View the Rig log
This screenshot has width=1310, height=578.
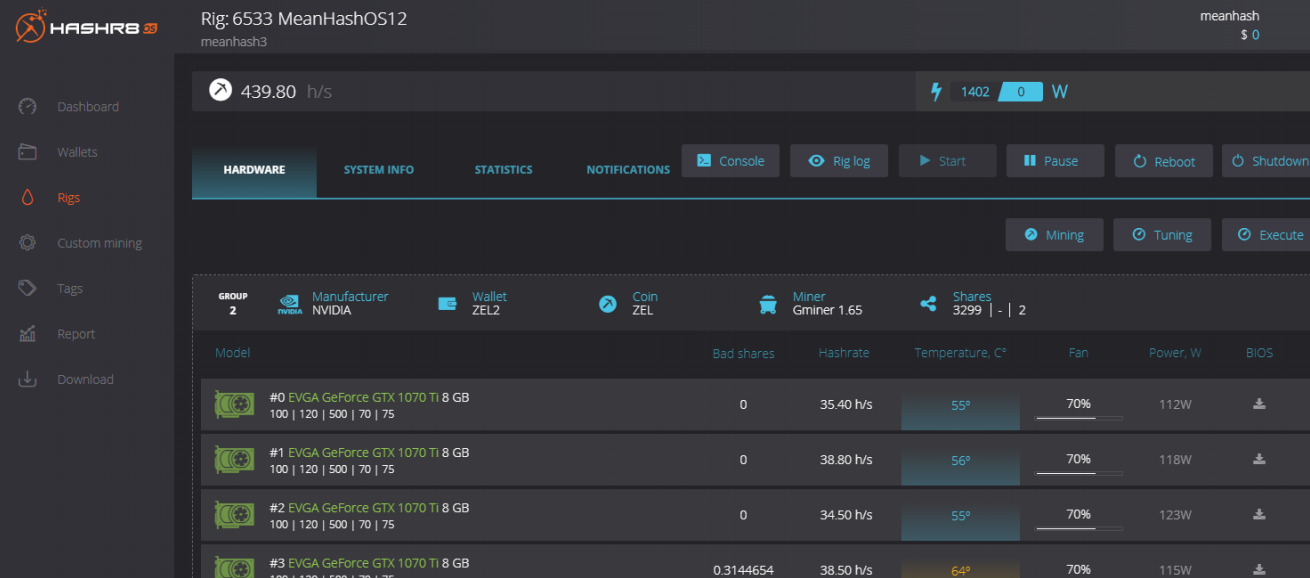tap(839, 161)
